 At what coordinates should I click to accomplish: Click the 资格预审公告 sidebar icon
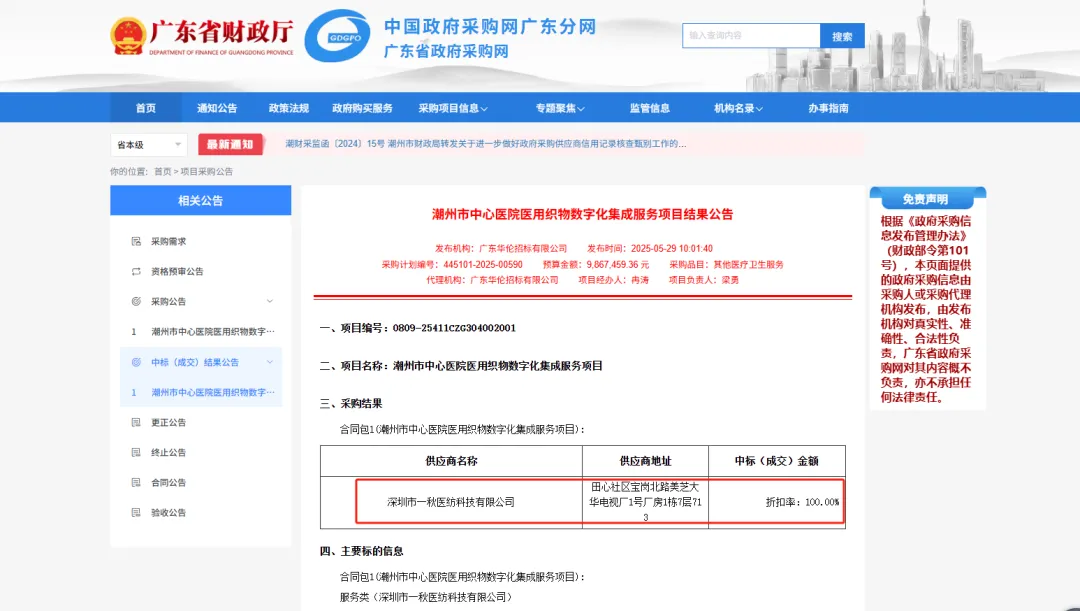tap(136, 271)
